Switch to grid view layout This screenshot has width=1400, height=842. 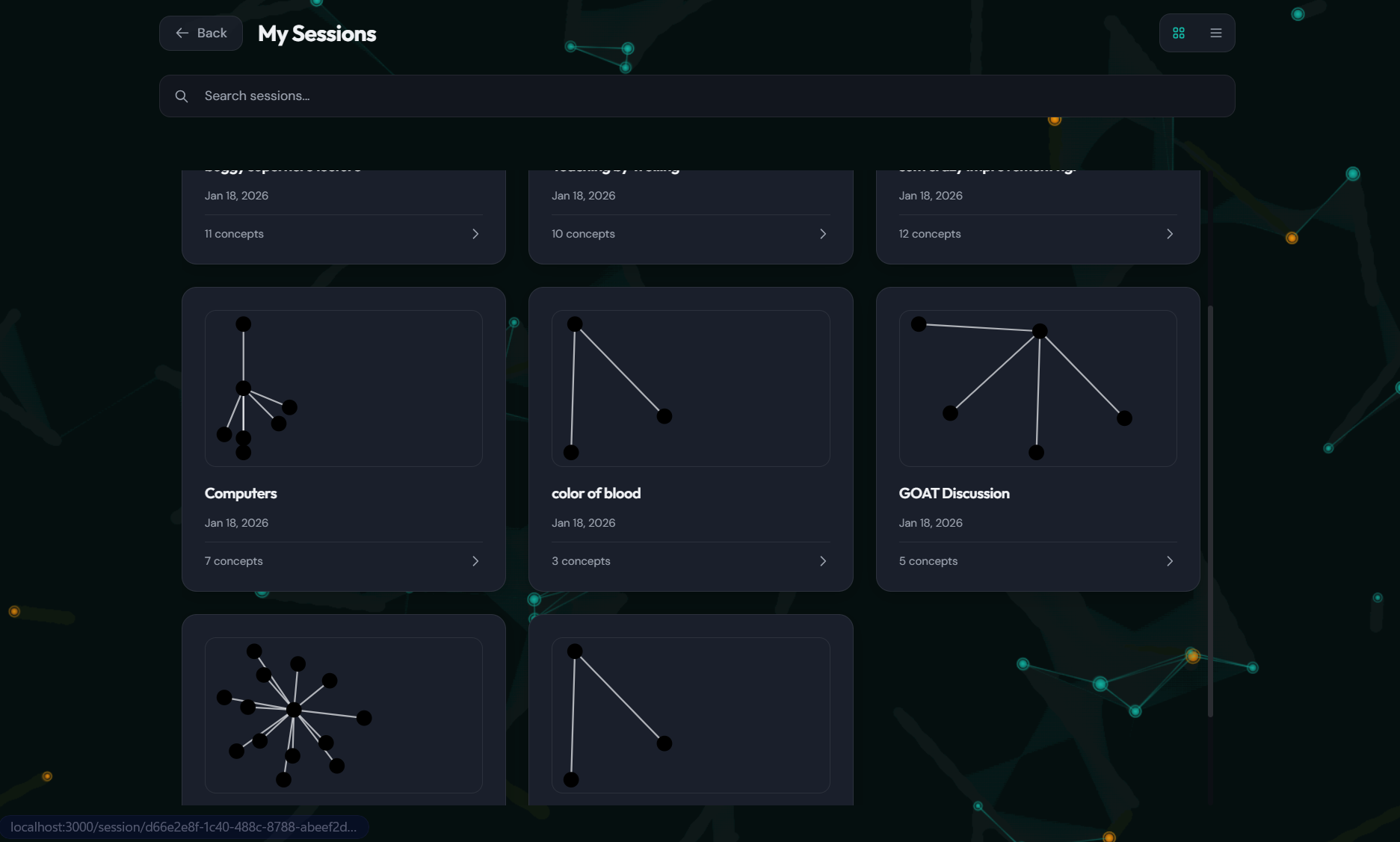click(1179, 33)
